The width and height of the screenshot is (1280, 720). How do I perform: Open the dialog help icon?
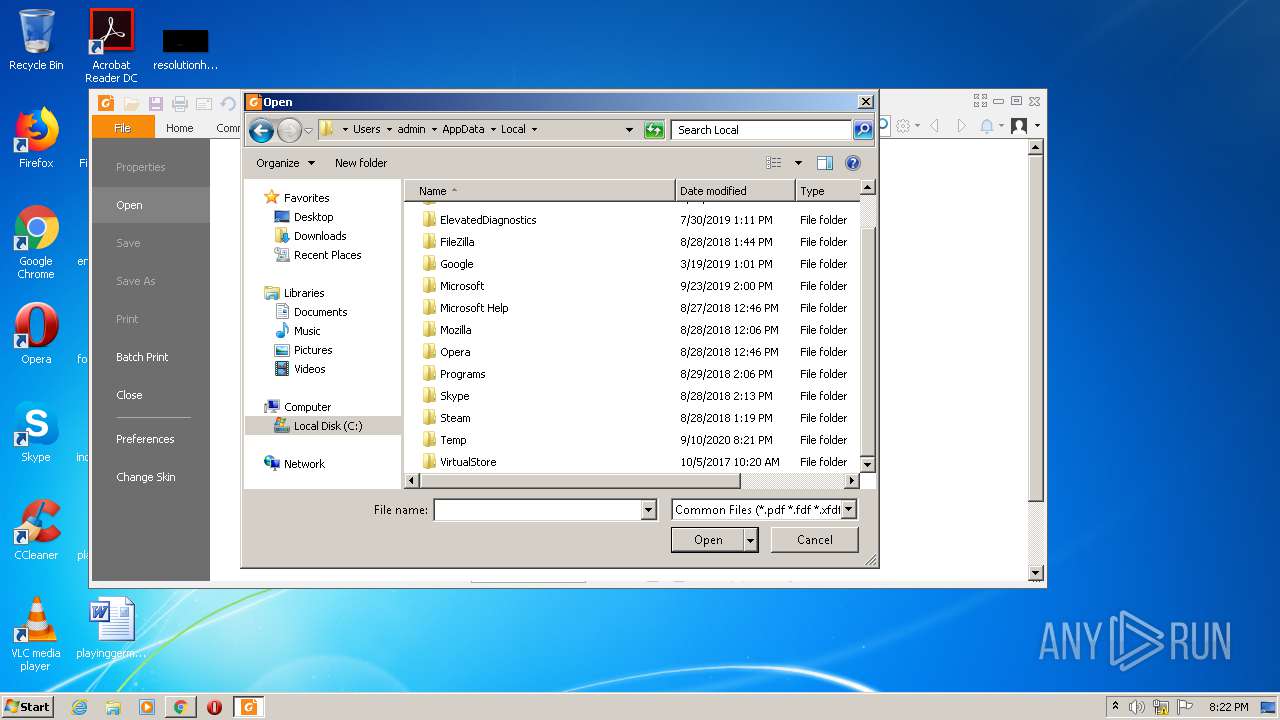[853, 163]
